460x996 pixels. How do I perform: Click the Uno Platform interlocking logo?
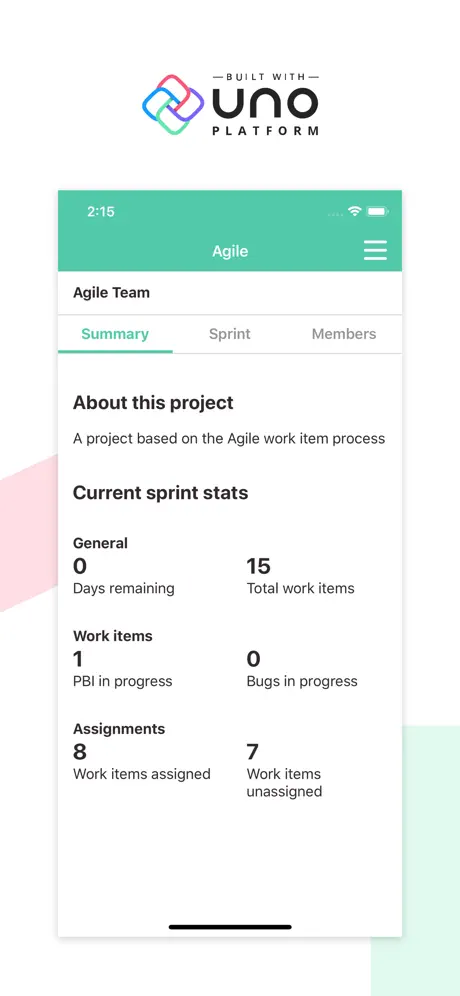[x=173, y=104]
